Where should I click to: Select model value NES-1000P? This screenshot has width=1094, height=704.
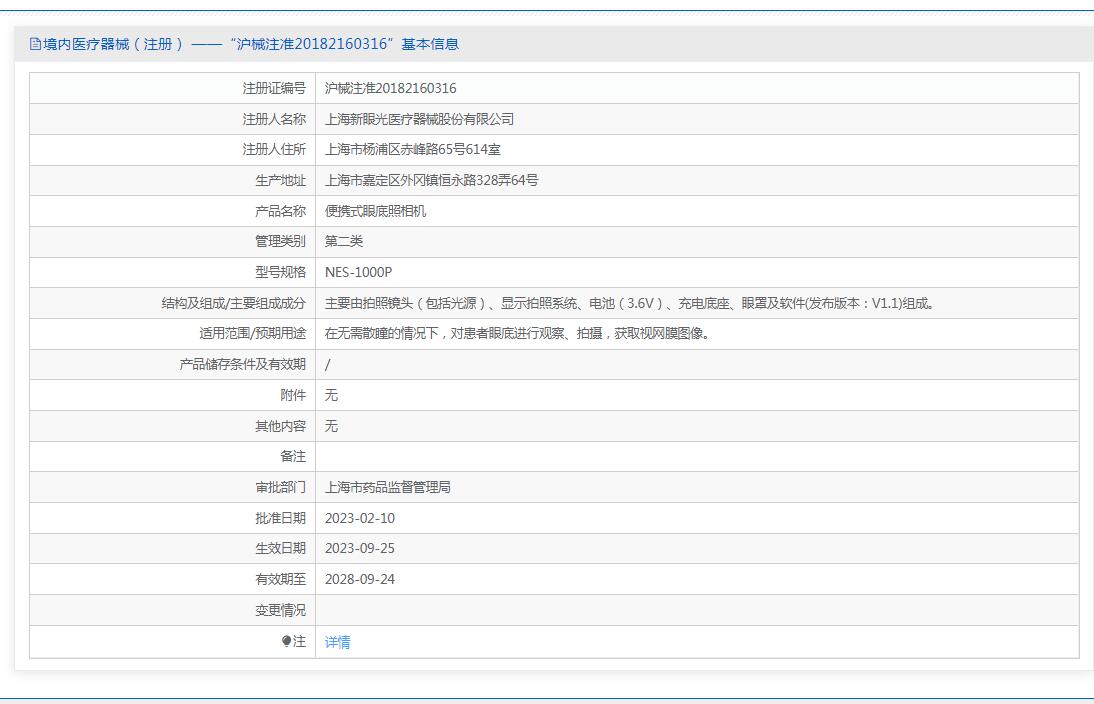click(359, 272)
